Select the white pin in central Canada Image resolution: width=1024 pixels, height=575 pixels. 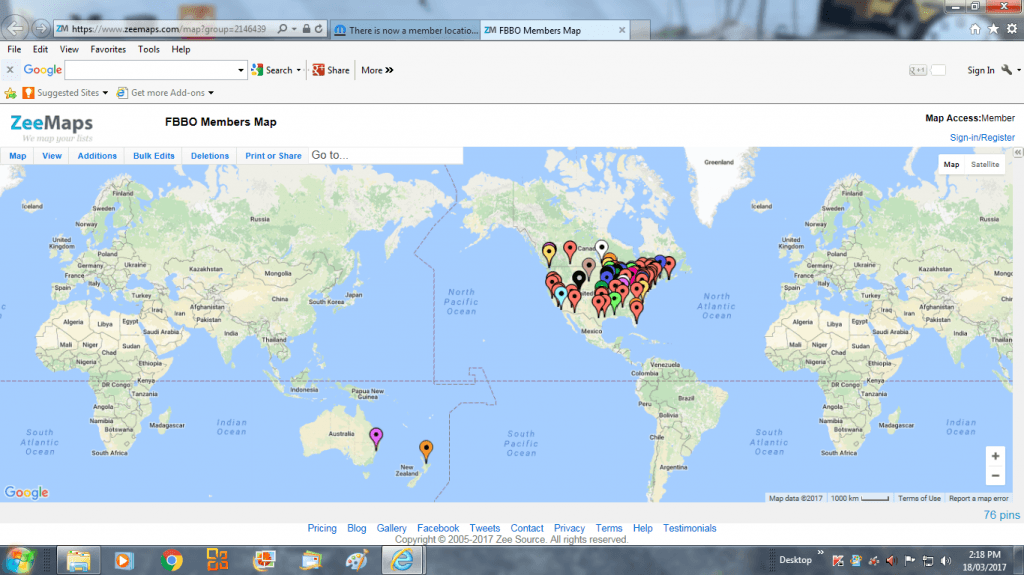(x=601, y=248)
